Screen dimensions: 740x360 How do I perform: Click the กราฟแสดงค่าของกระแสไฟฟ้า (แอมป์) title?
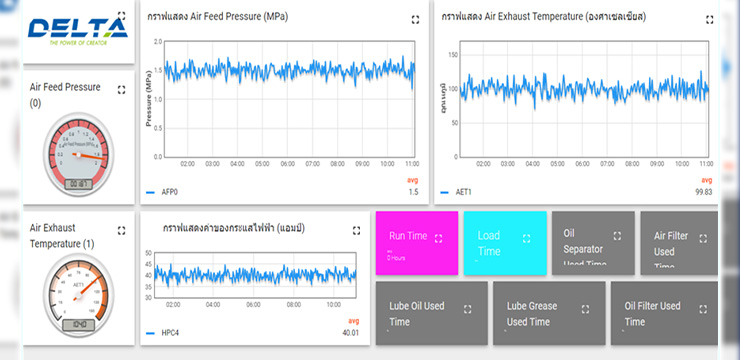click(234, 228)
